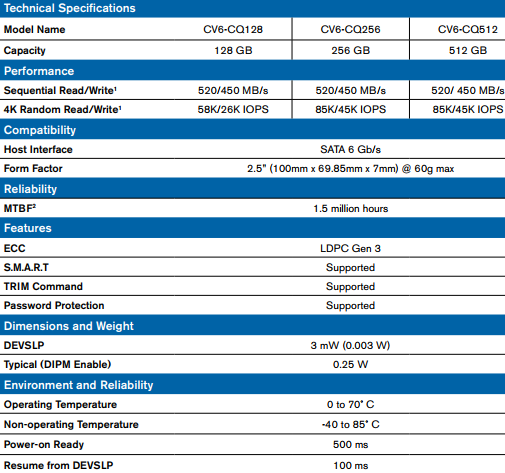Image resolution: width=505 pixels, height=473 pixels.
Task: Click the 2.5" form factor dimensions value
Action: pos(351,169)
